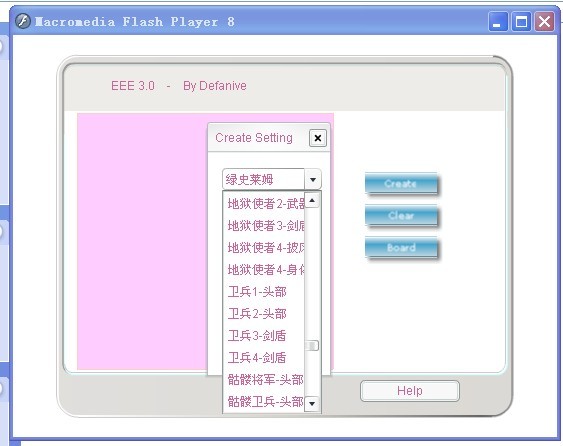Pick 卫兵4-剑盾 from the list
The image size is (563, 446).
(264, 357)
